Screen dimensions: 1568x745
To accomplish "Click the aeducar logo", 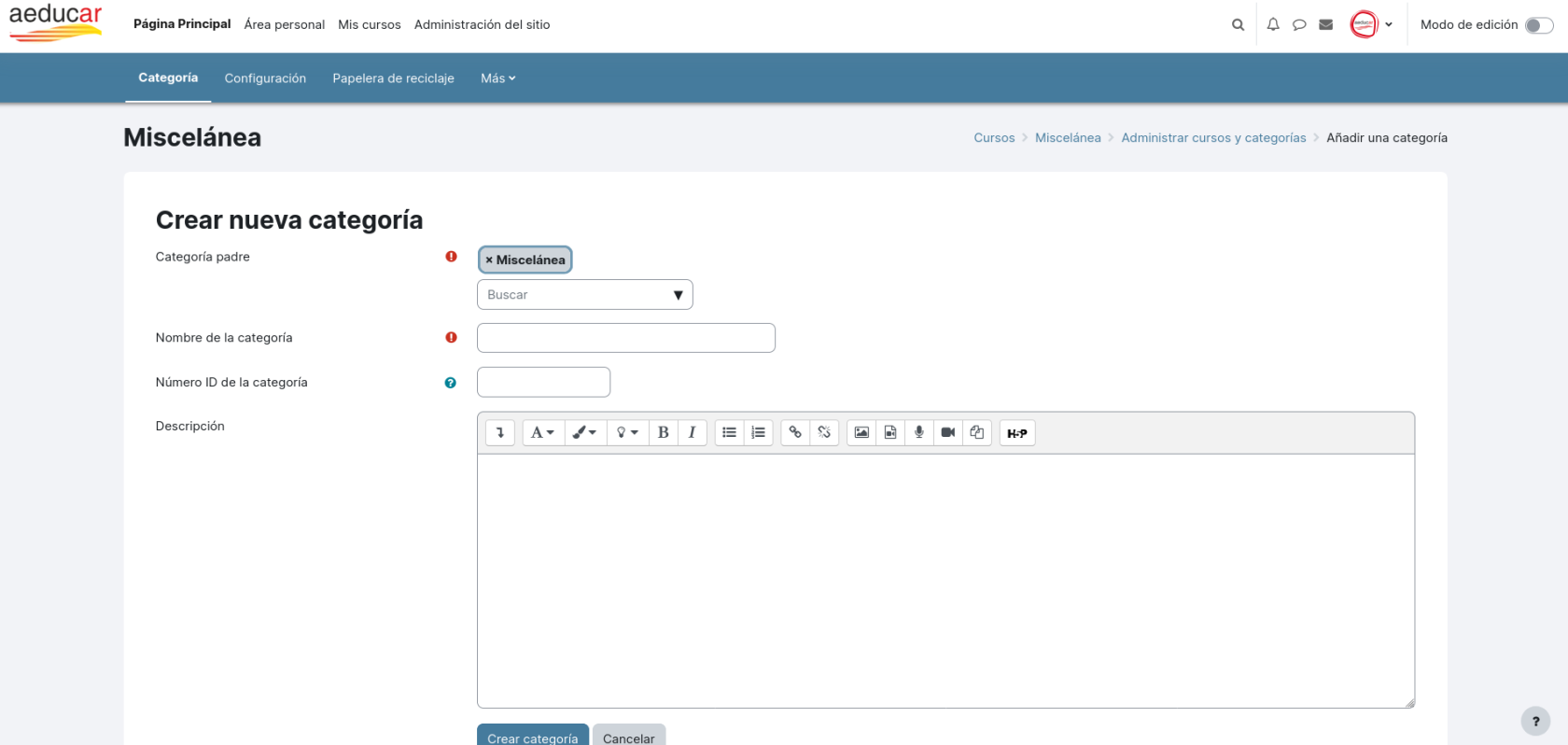I will pos(56,22).
